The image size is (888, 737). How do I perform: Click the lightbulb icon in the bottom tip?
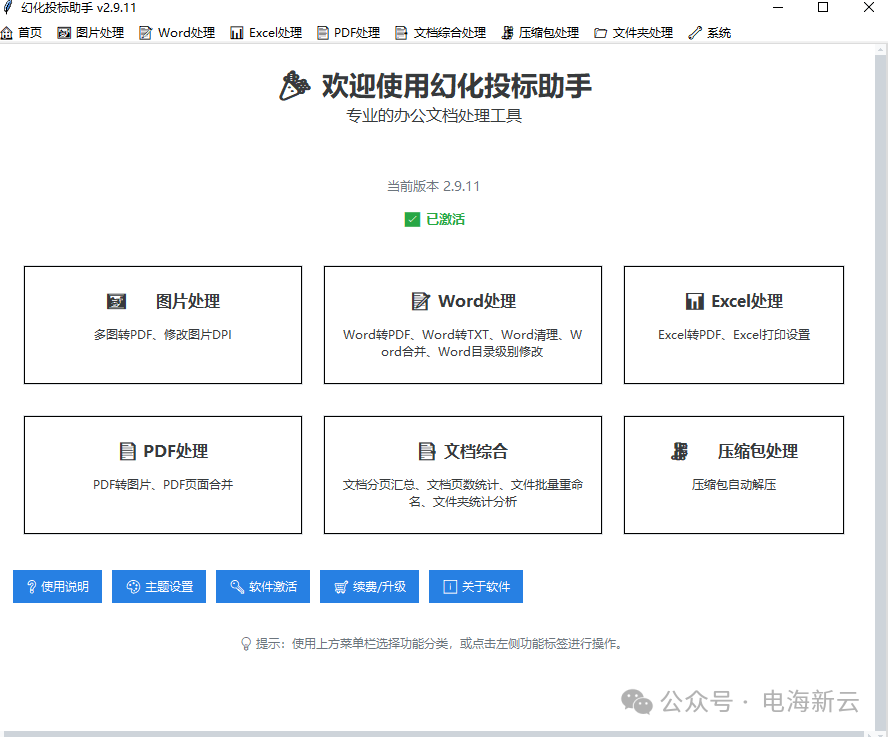point(240,643)
